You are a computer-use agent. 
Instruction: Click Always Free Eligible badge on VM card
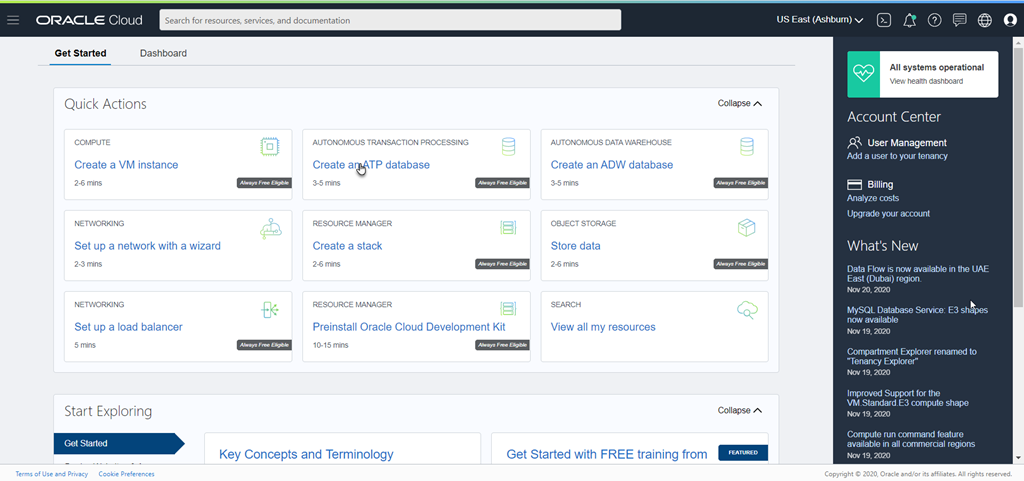point(264,183)
